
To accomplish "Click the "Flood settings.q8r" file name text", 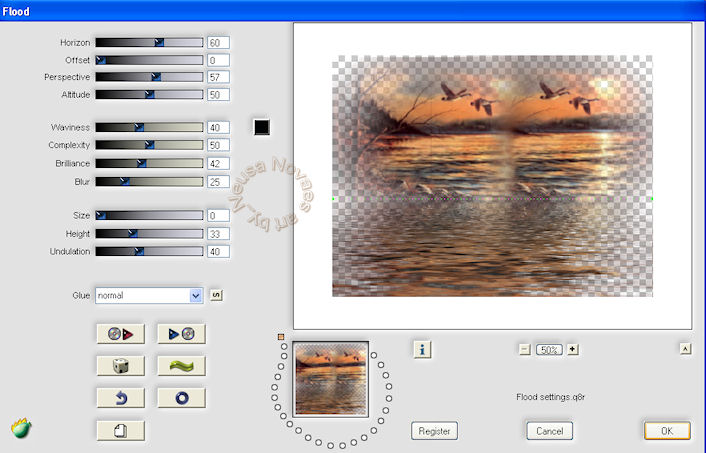I will (550, 397).
